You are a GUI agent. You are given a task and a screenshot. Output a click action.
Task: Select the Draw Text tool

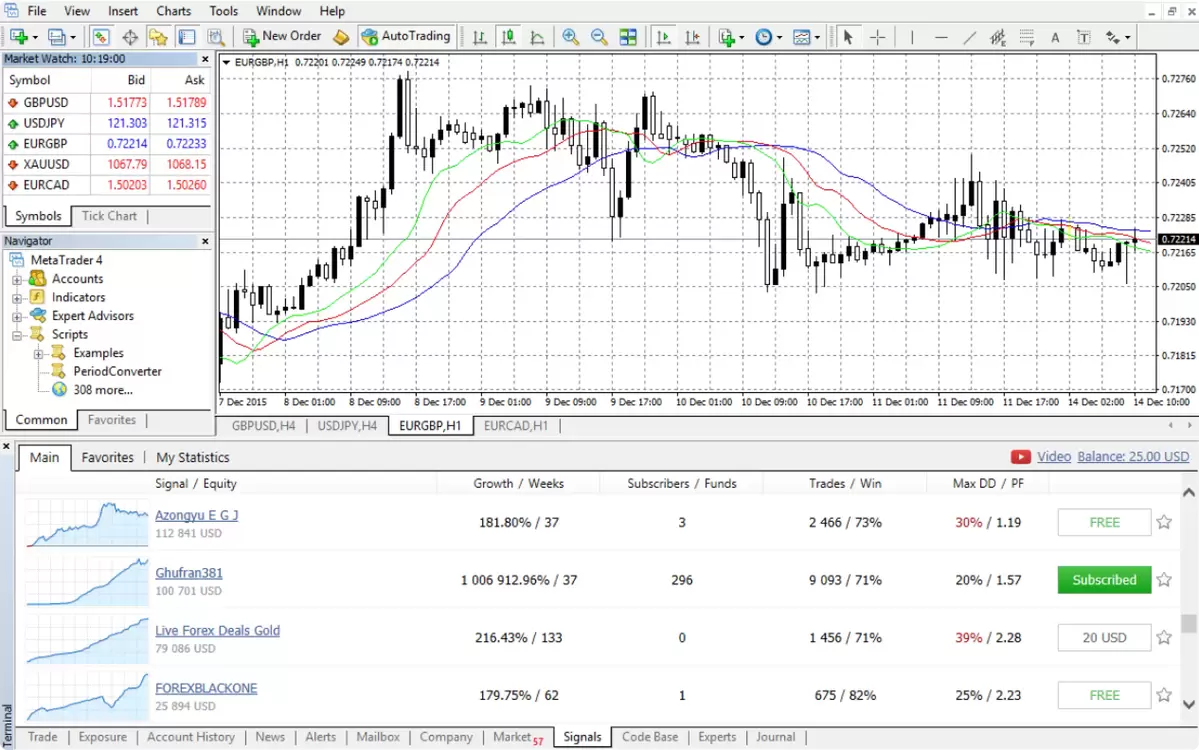pos(1055,37)
